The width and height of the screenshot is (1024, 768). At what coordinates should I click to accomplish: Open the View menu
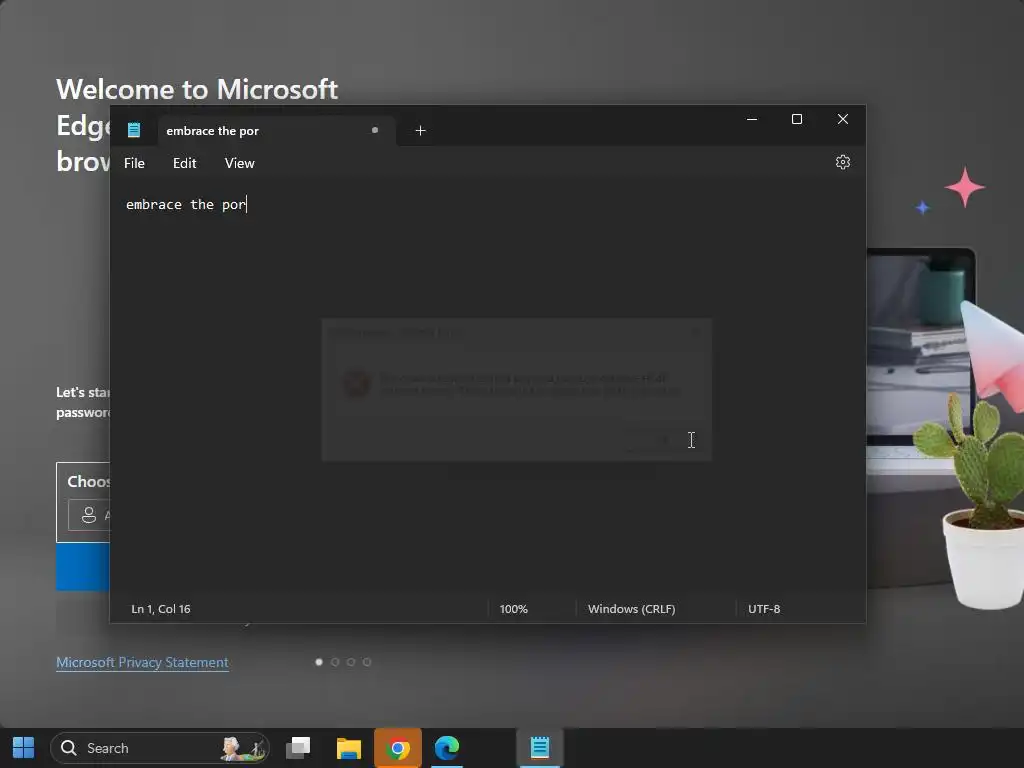[x=240, y=163]
